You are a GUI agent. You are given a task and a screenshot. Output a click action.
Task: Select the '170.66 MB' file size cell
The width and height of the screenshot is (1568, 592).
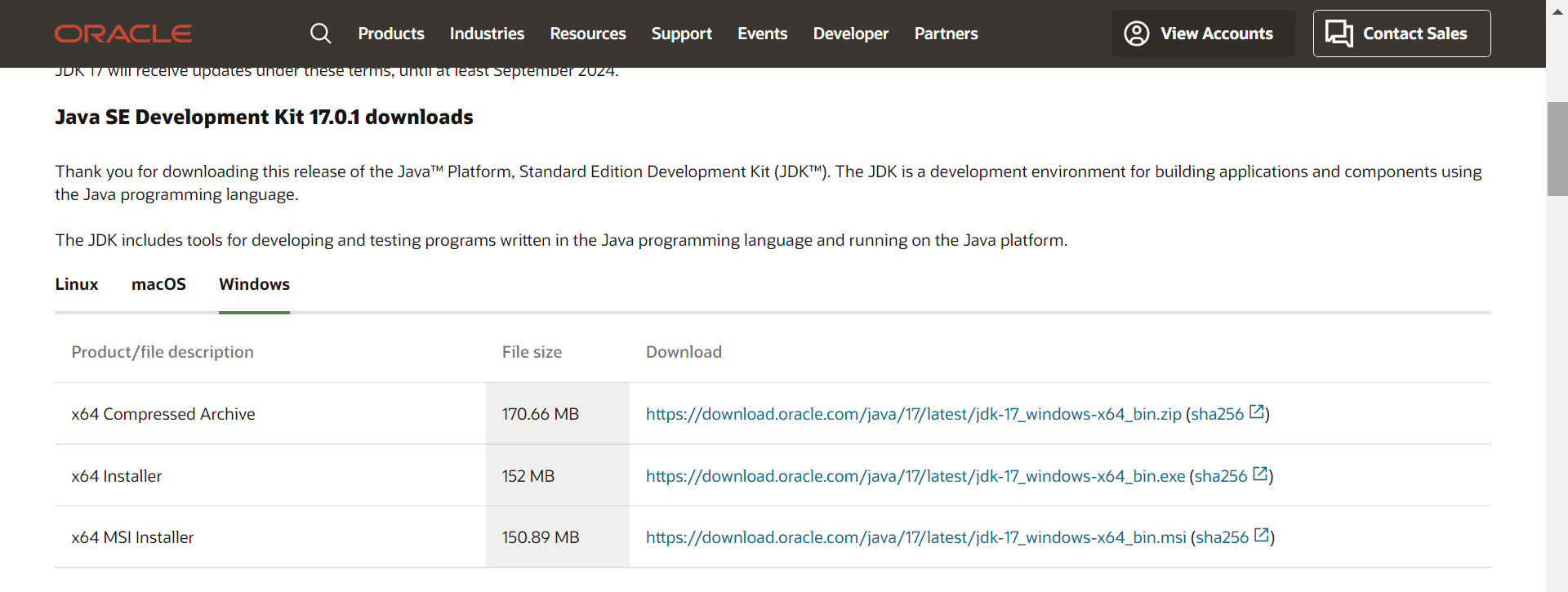tap(558, 414)
